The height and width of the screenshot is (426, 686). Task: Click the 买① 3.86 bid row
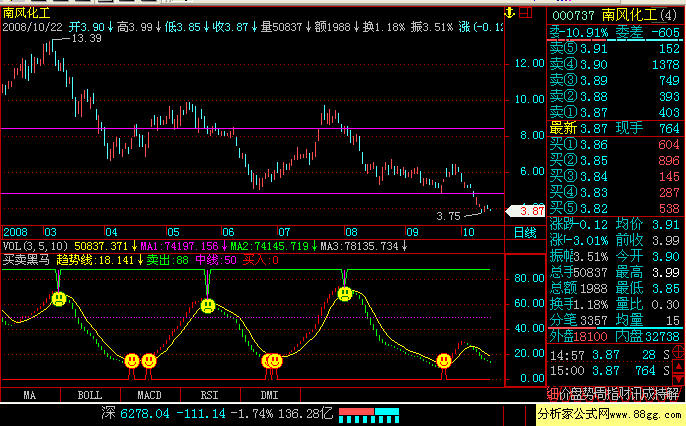pos(615,145)
